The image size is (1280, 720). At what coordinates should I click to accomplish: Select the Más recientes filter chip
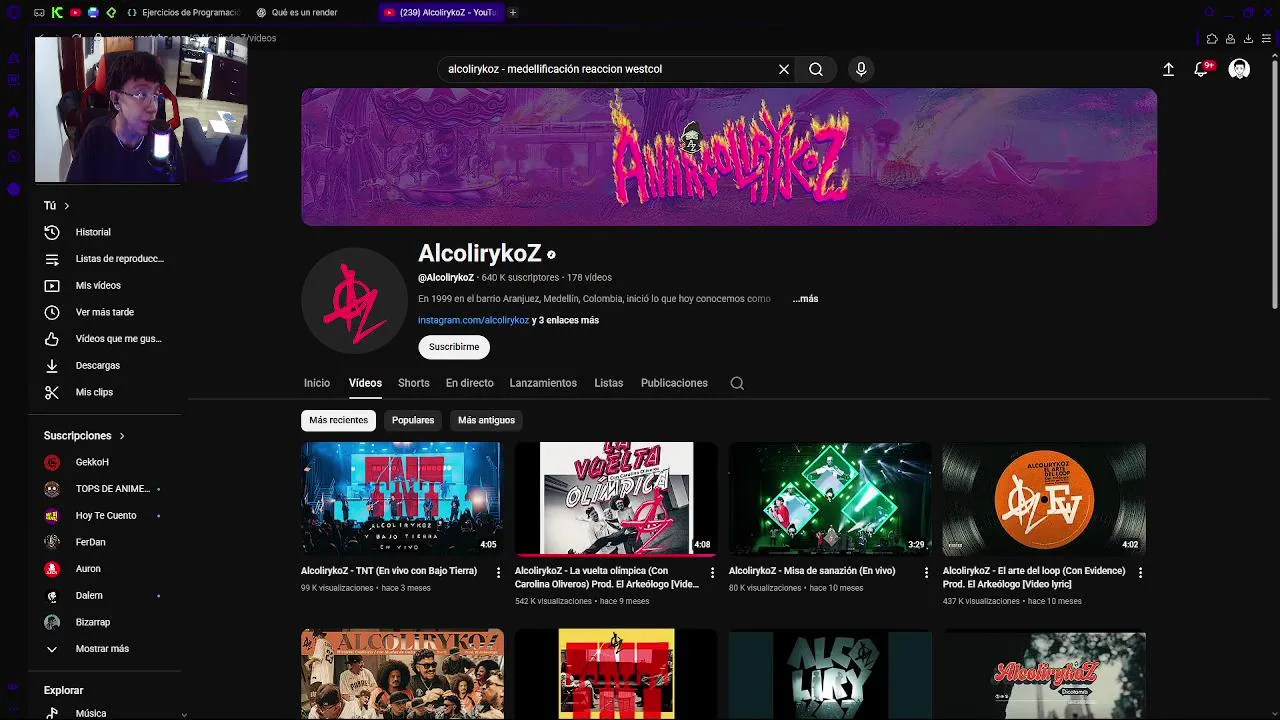(x=338, y=420)
